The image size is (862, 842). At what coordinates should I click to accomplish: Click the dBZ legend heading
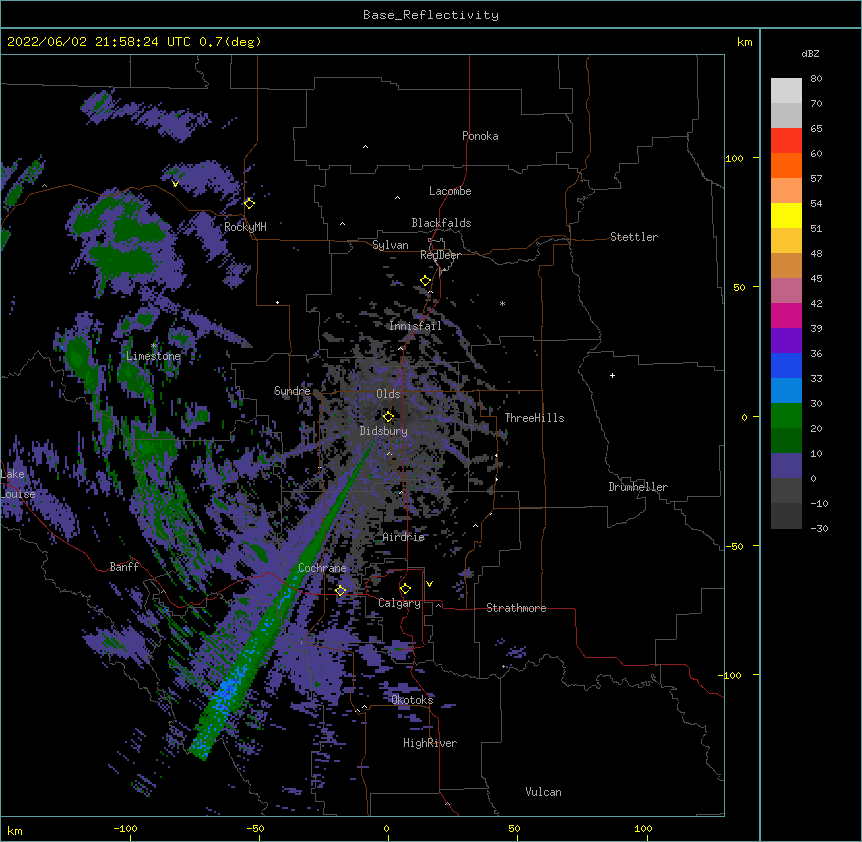click(x=810, y=53)
